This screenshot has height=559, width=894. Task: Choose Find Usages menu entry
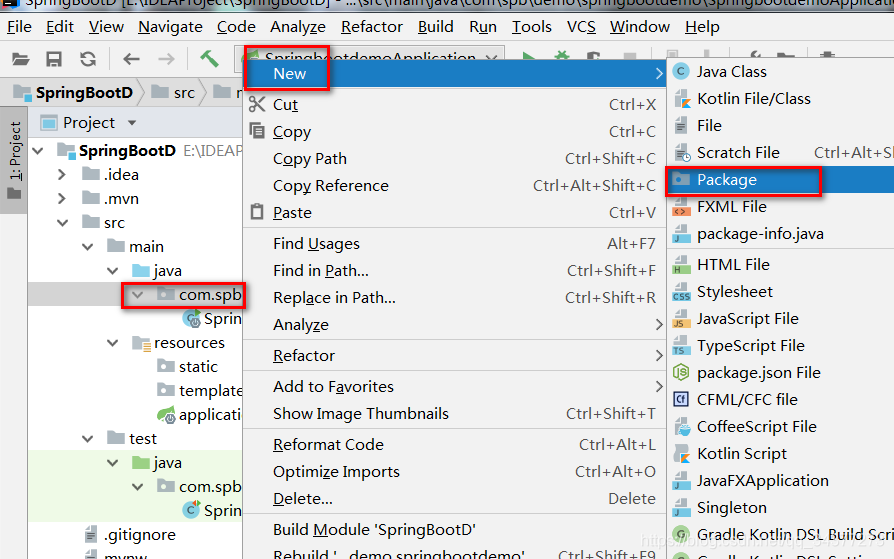point(455,244)
